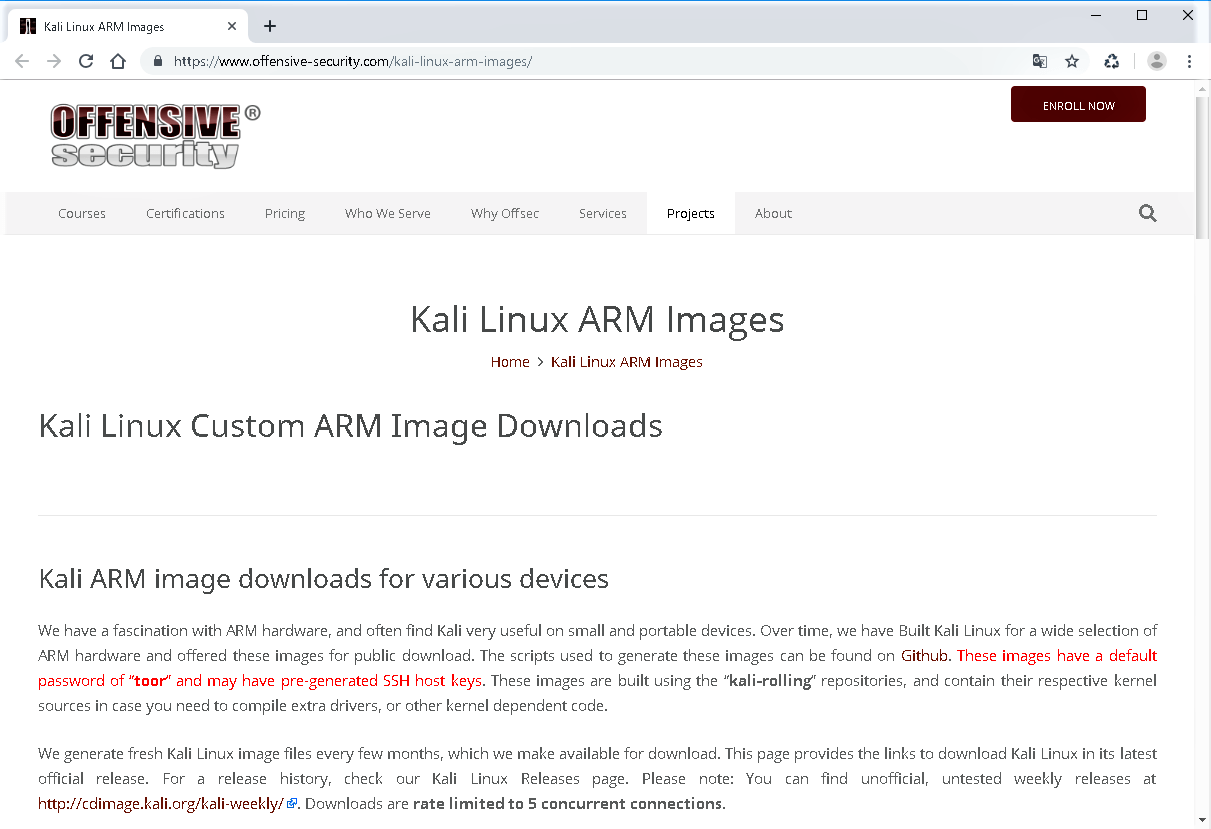The image size is (1211, 829).
Task: Reload the current page
Action: pos(86,61)
